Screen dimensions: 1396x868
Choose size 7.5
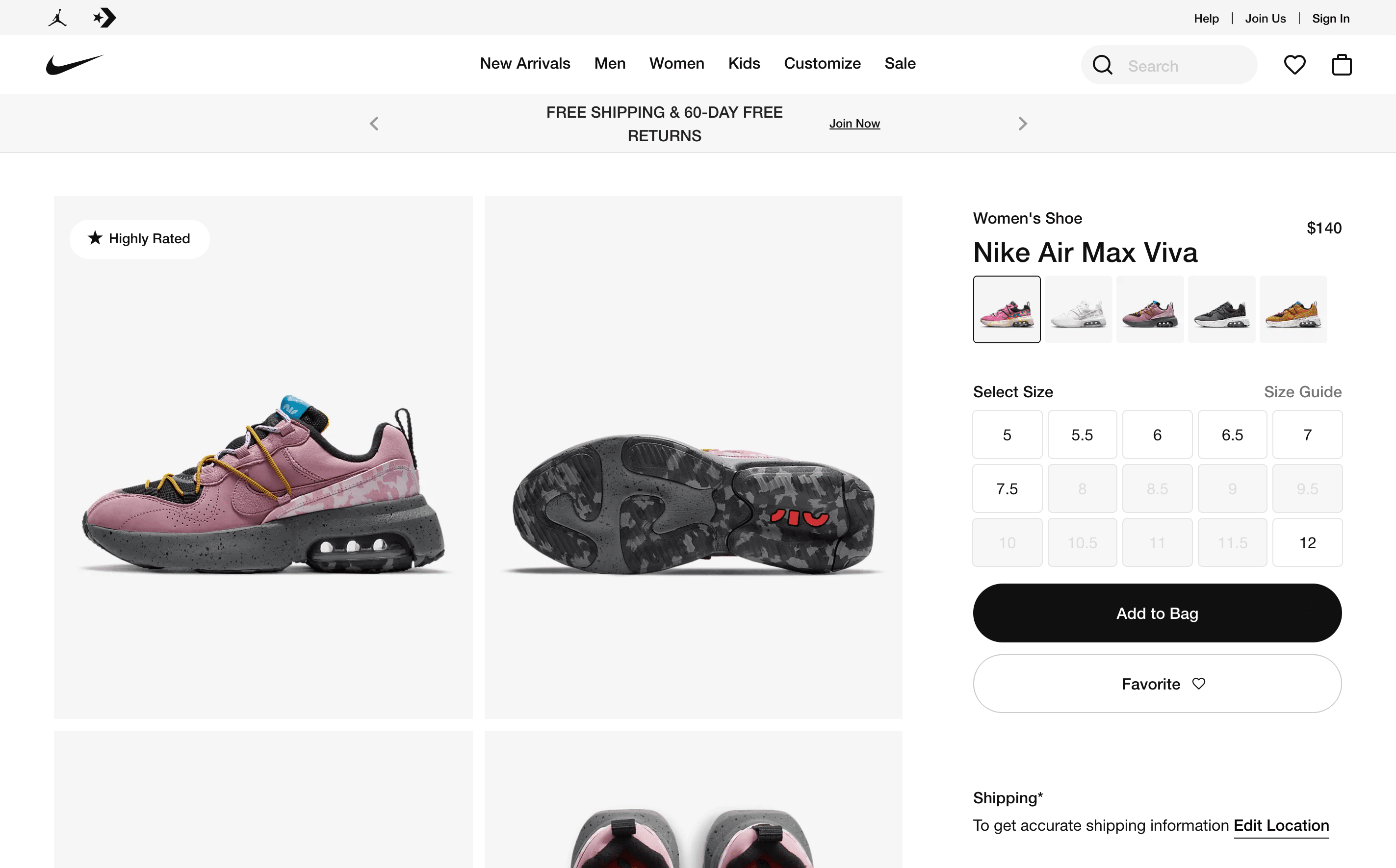[1007, 488]
